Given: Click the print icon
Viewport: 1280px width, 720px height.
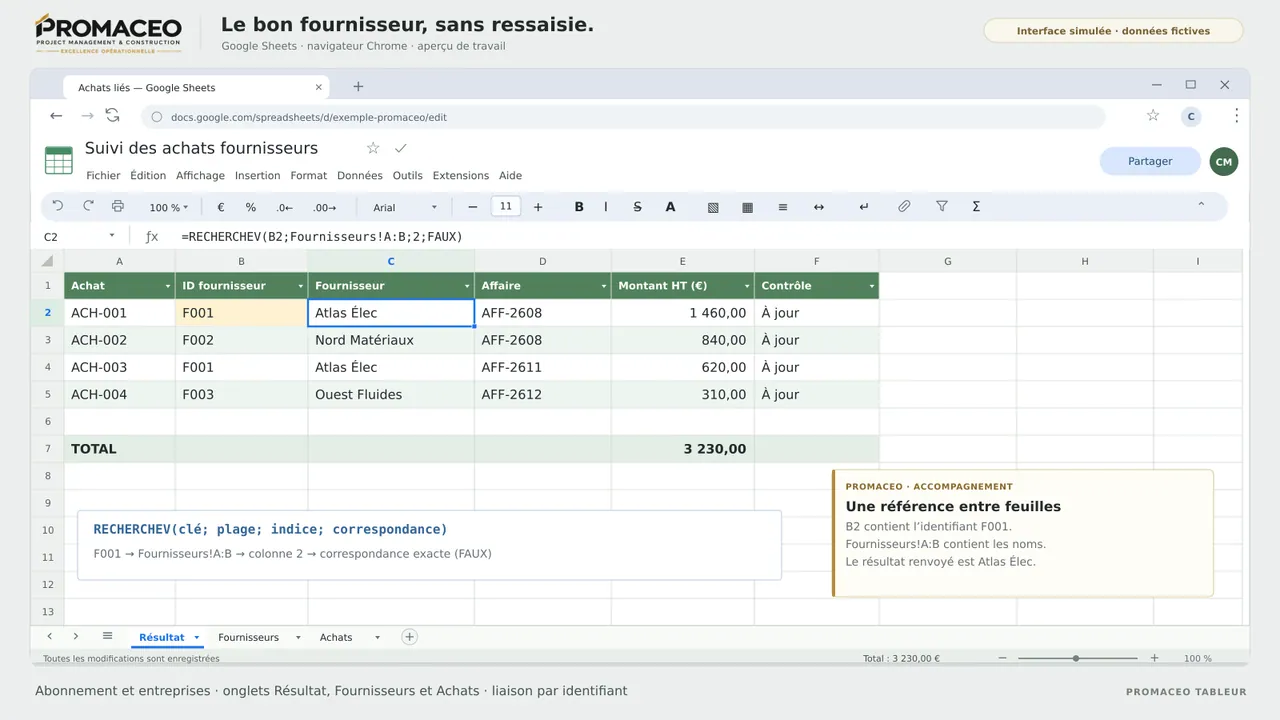Looking at the screenshot, I should [x=118, y=206].
